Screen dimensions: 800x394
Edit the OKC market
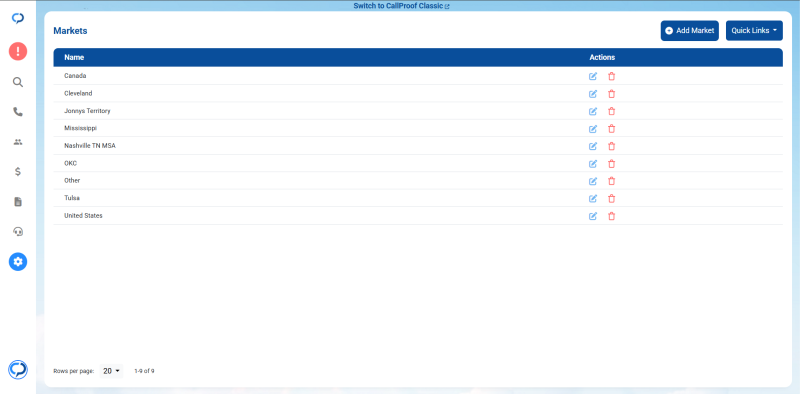tap(593, 164)
